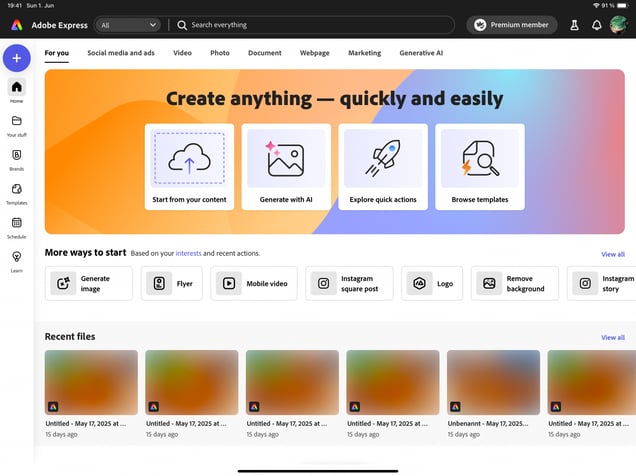
Task: Open the user profile avatar
Action: 619,25
